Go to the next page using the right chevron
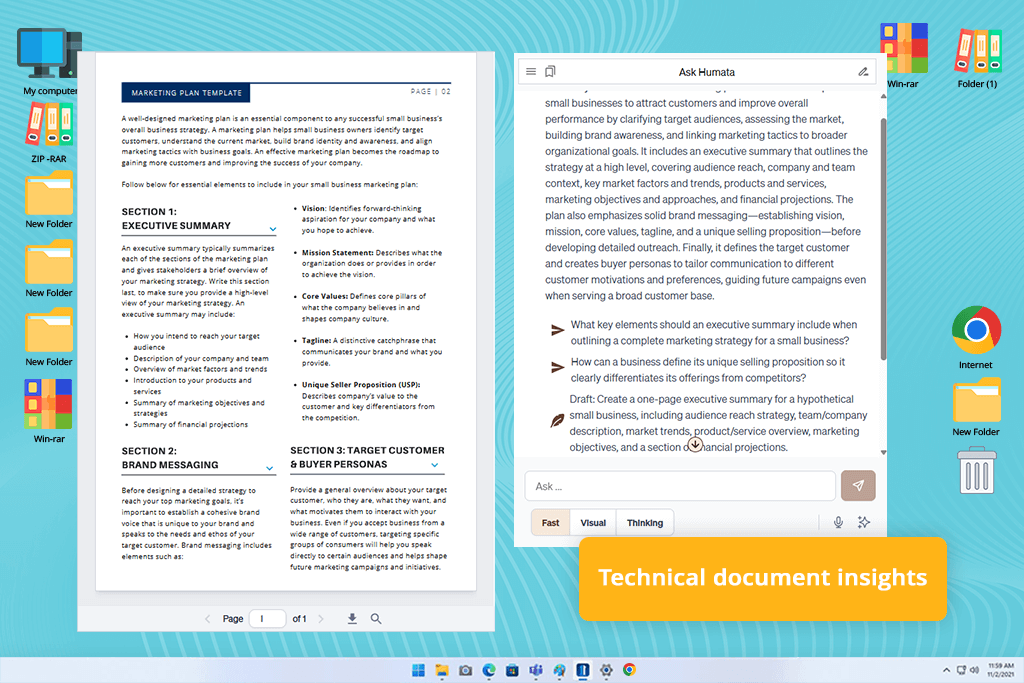Screen dimensions: 1024x683 [321, 619]
